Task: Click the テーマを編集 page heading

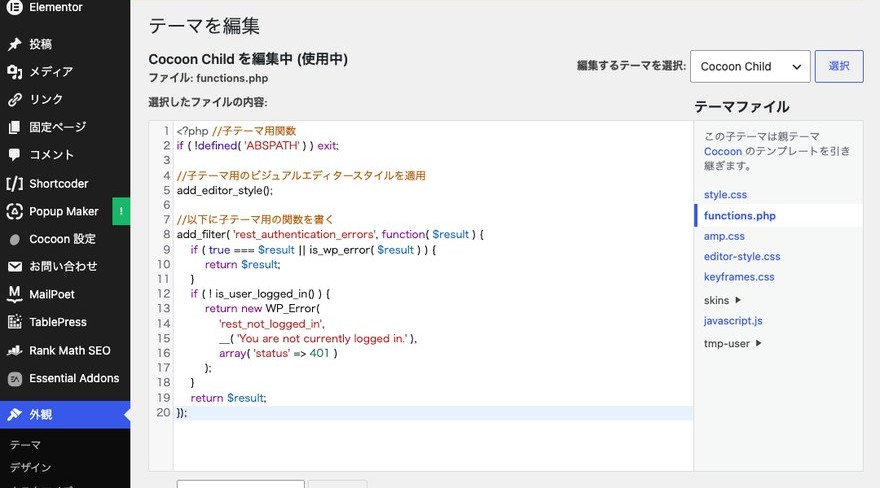Action: [204, 26]
